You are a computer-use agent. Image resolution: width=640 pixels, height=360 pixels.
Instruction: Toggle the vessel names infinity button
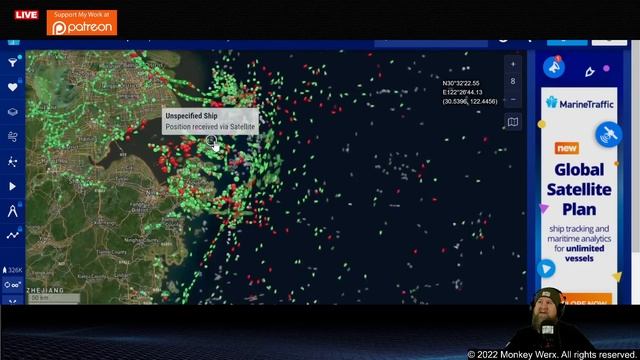coord(13,285)
